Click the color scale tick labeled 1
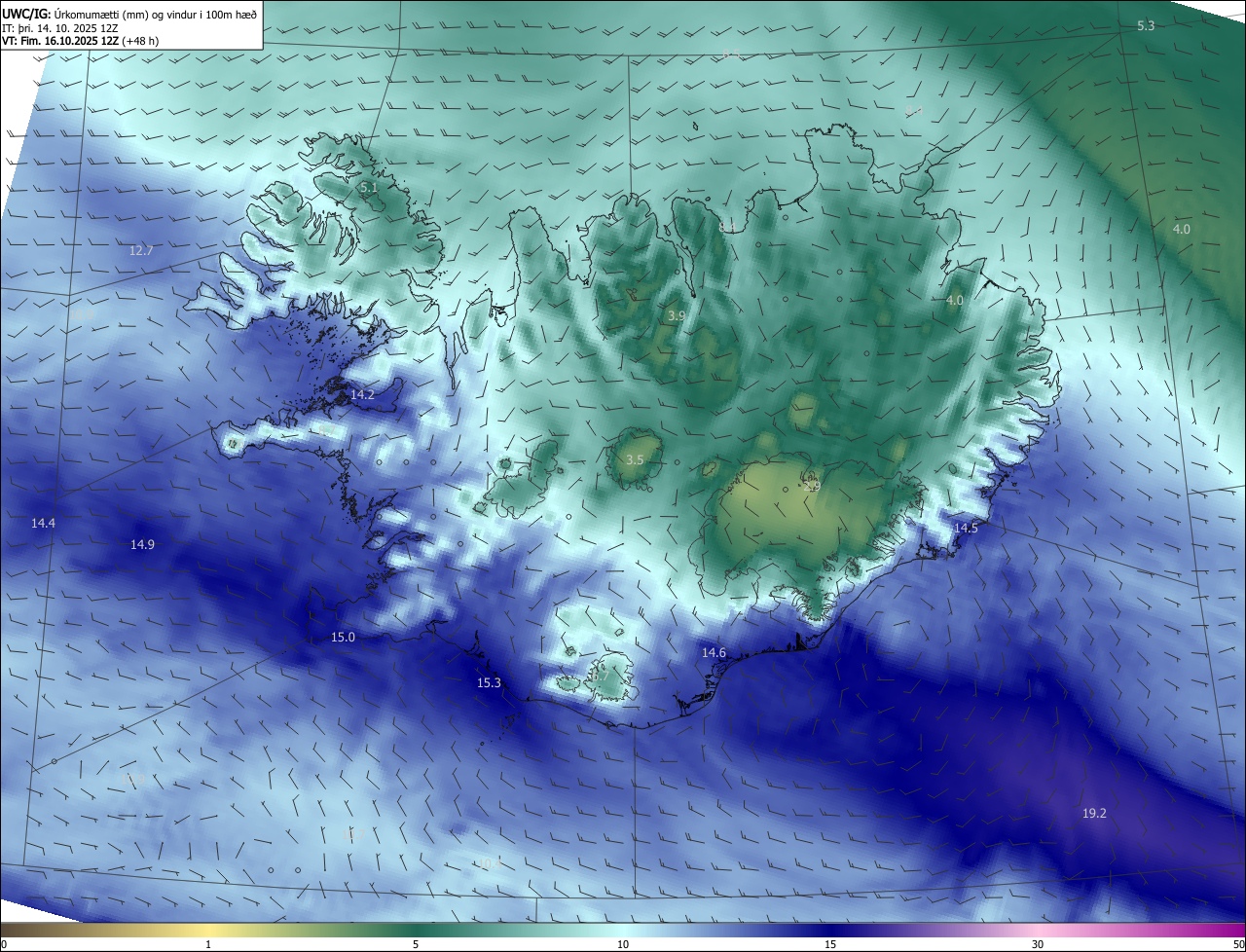Image resolution: width=1246 pixels, height=952 pixels. [208, 944]
